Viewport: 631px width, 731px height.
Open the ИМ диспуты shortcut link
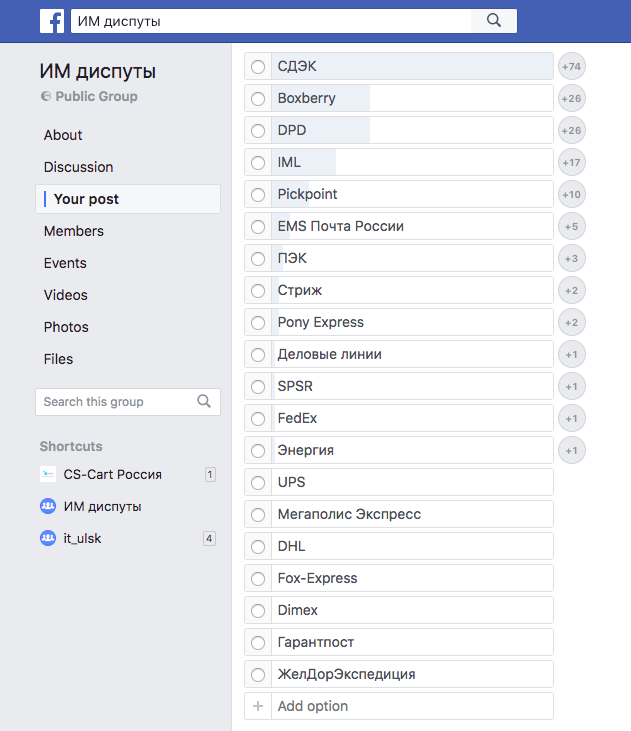(102, 506)
